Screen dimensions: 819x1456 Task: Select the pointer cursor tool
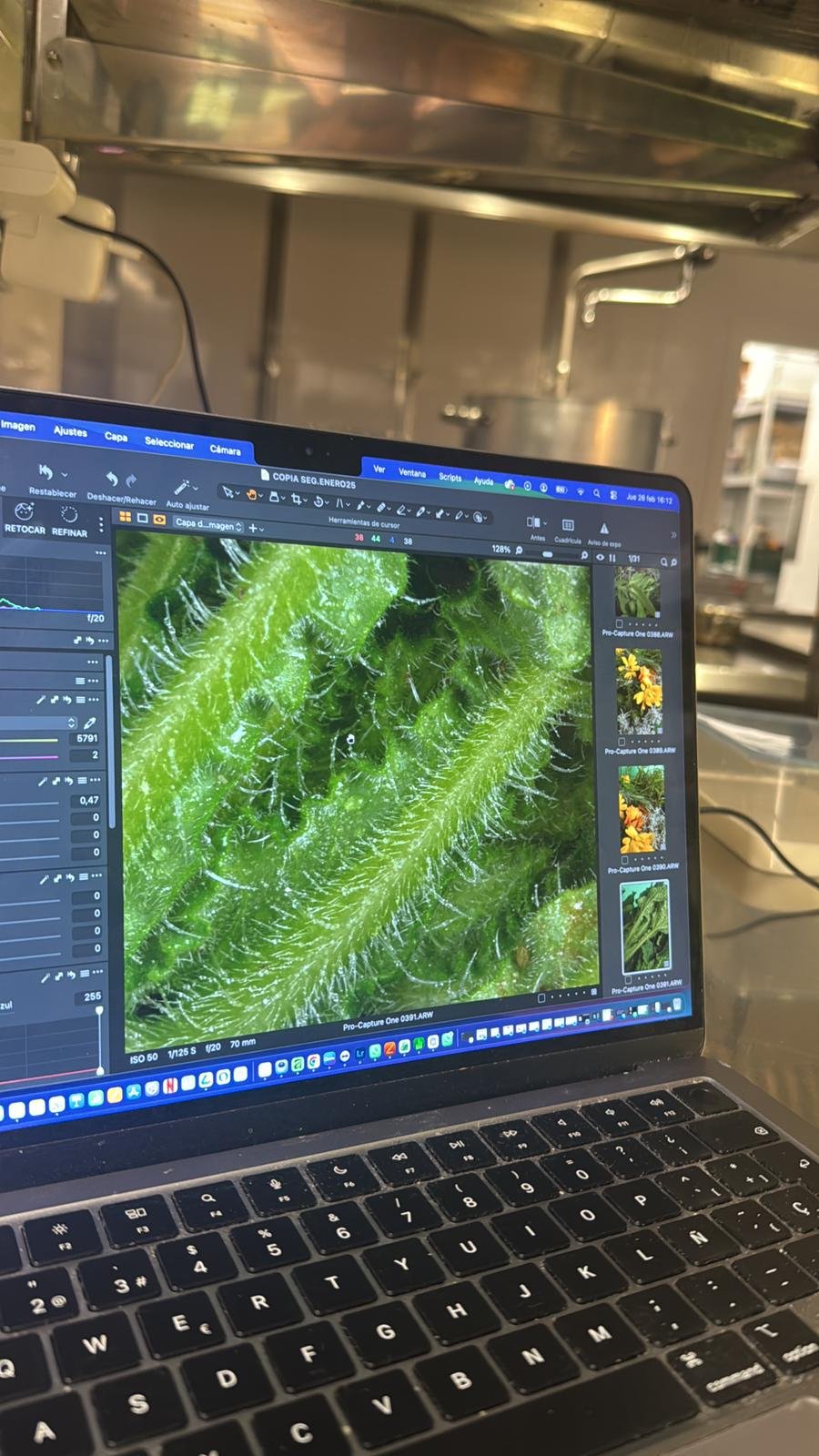tap(227, 491)
